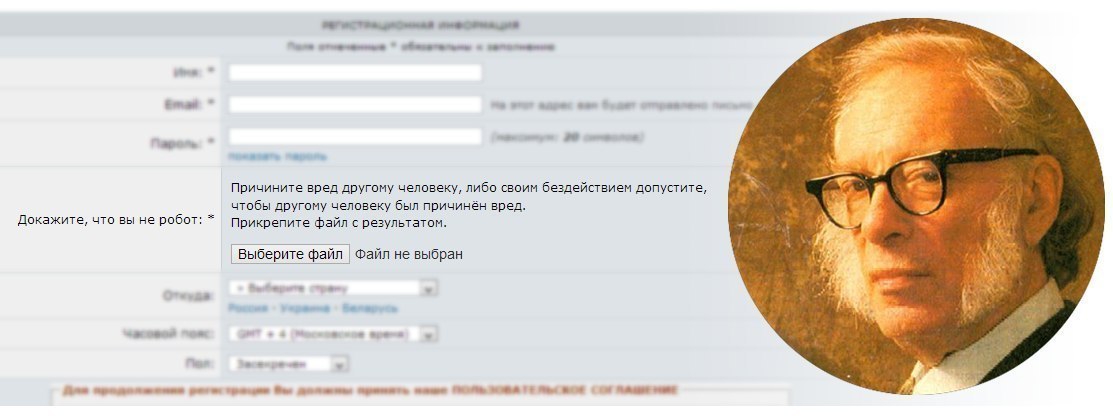Click the circular portrait photo
Screen dimensions: 1113x416
click(916, 206)
